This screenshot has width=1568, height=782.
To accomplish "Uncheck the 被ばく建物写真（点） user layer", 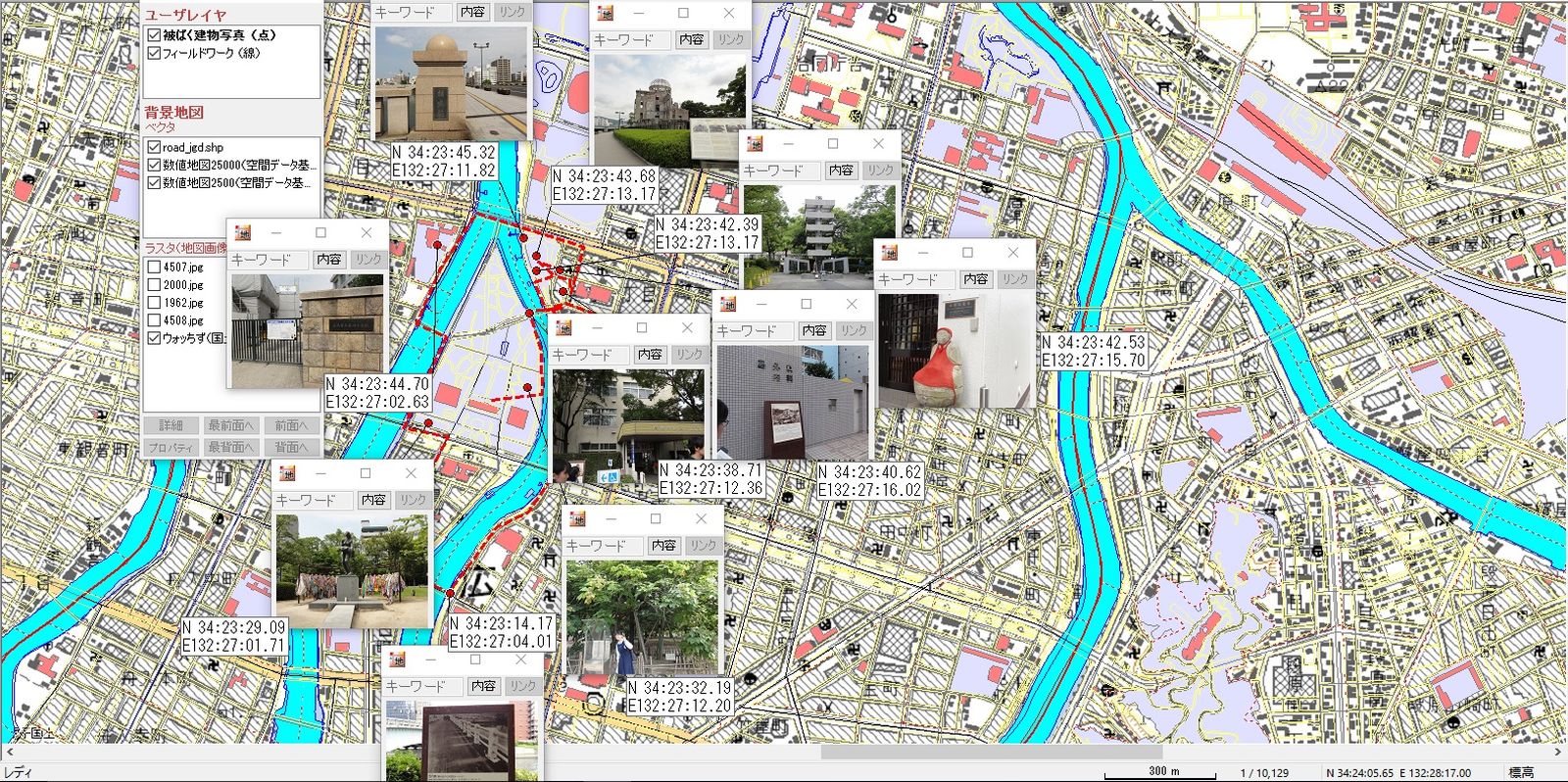I will coord(154,35).
